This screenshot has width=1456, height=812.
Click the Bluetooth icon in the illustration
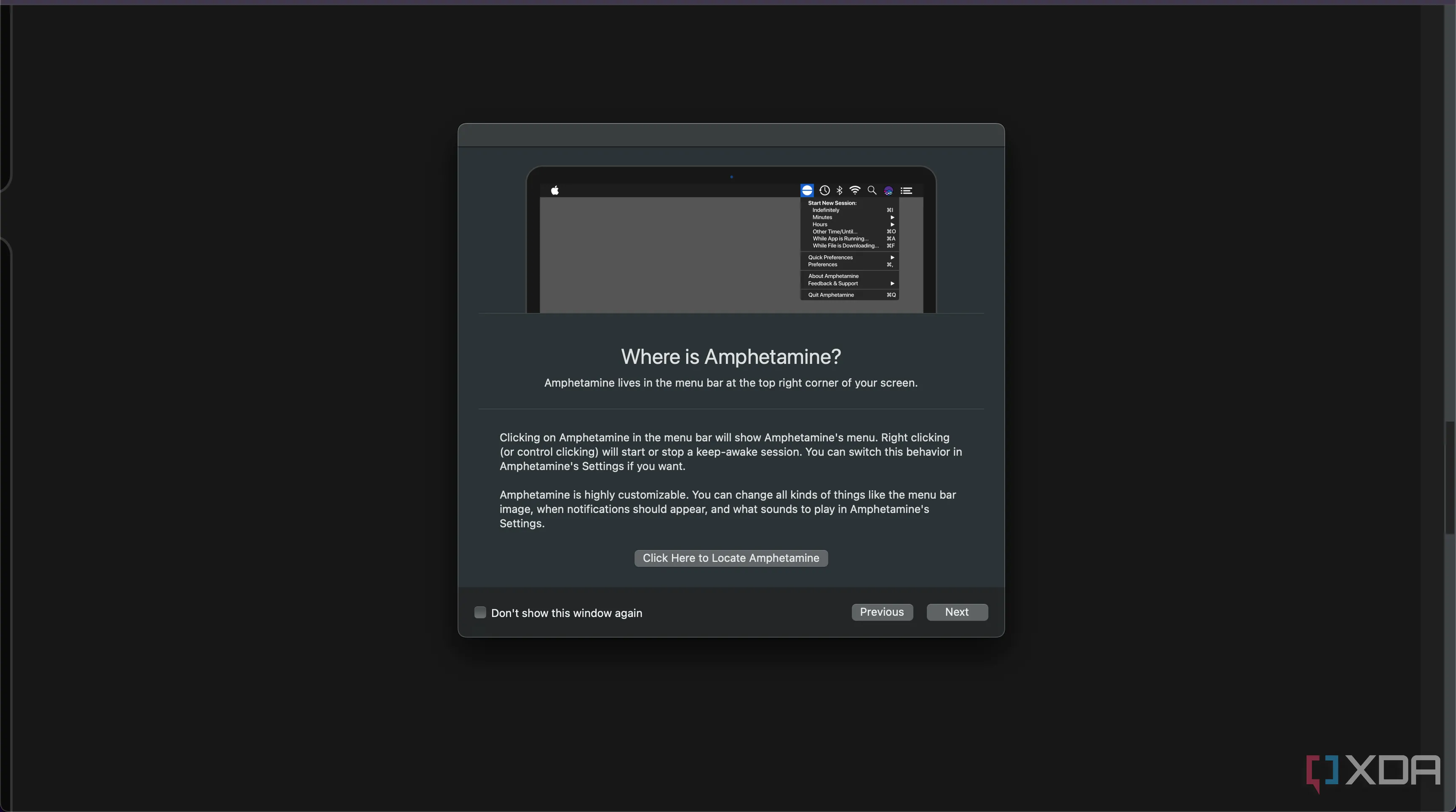click(839, 190)
